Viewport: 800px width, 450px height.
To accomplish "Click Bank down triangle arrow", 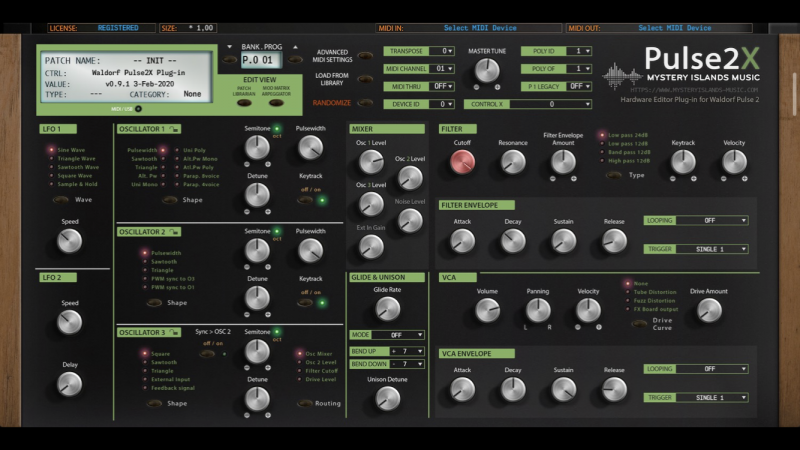I will pyautogui.click(x=230, y=46).
